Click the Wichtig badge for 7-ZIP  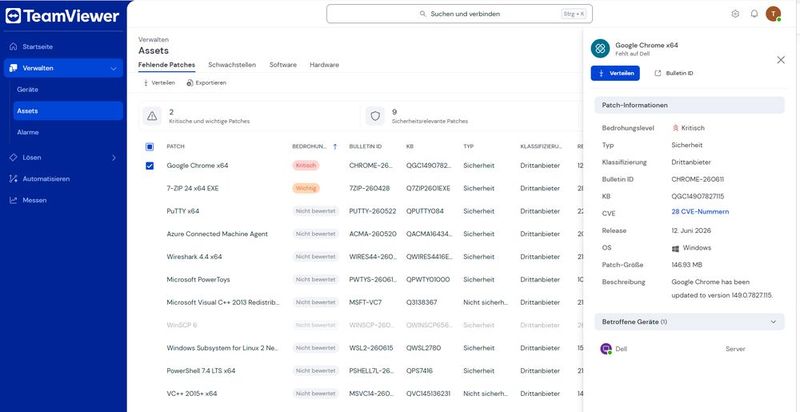(x=306, y=188)
